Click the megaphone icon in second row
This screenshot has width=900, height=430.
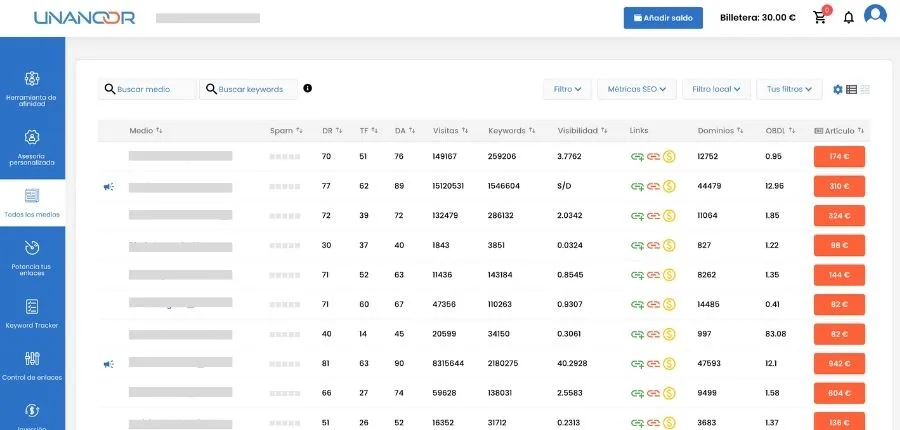pyautogui.click(x=108, y=186)
